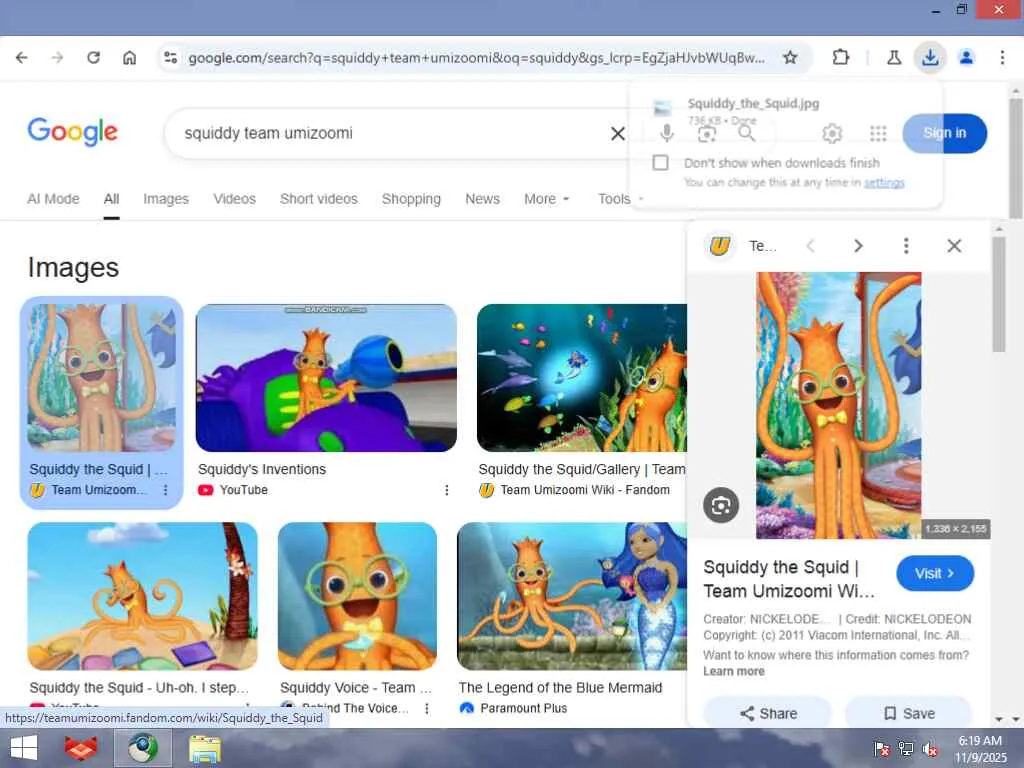
Task: Open the downloads settings link
Action: pos(884,182)
